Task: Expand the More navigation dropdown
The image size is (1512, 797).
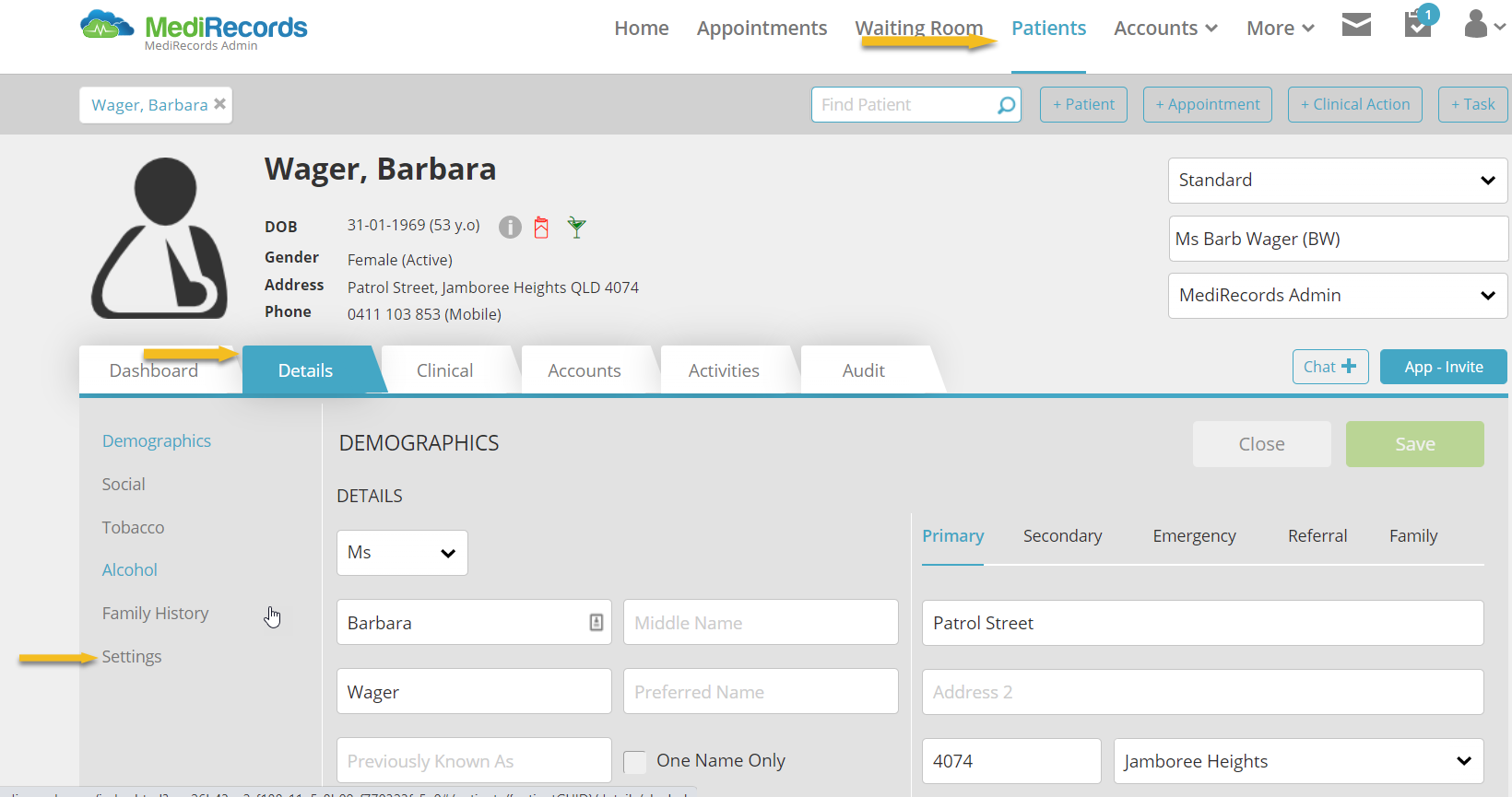Action: 1280,29
